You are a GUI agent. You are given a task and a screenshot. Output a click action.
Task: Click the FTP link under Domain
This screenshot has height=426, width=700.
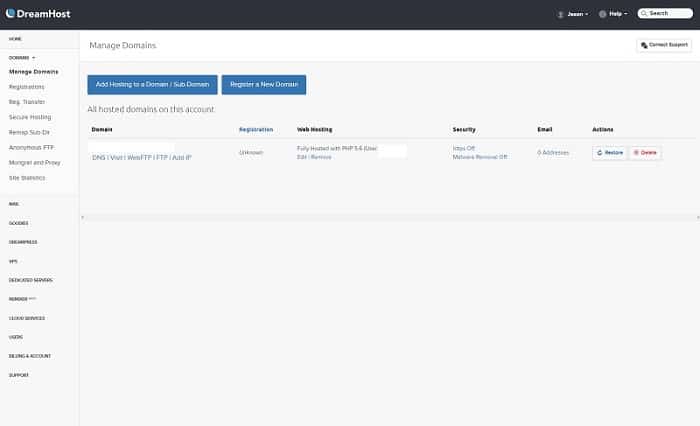tap(162, 158)
